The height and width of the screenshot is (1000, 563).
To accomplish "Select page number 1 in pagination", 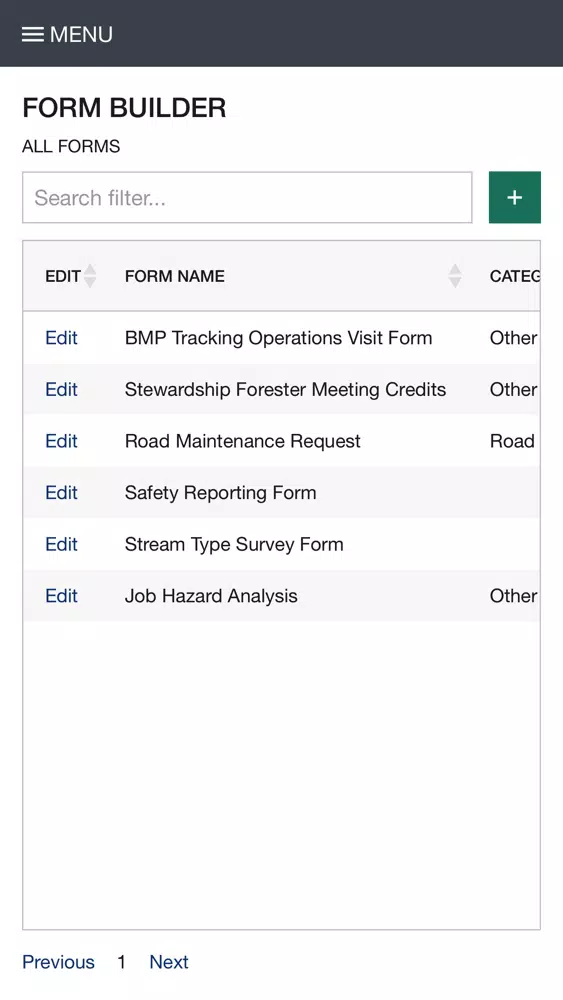I will click(x=121, y=962).
